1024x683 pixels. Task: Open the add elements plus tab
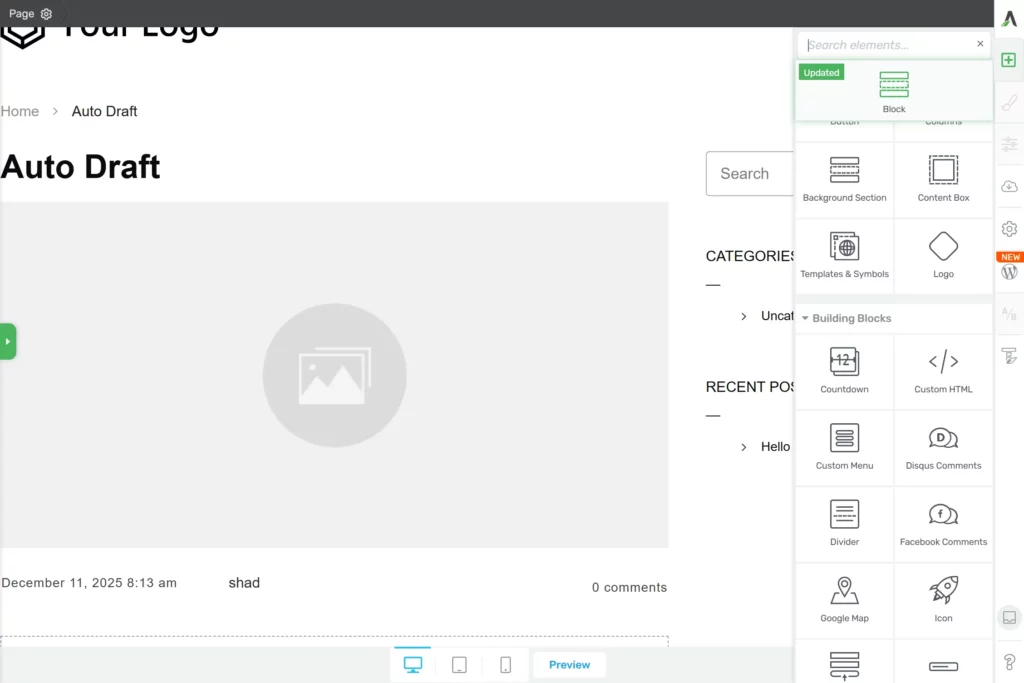pos(1009,60)
